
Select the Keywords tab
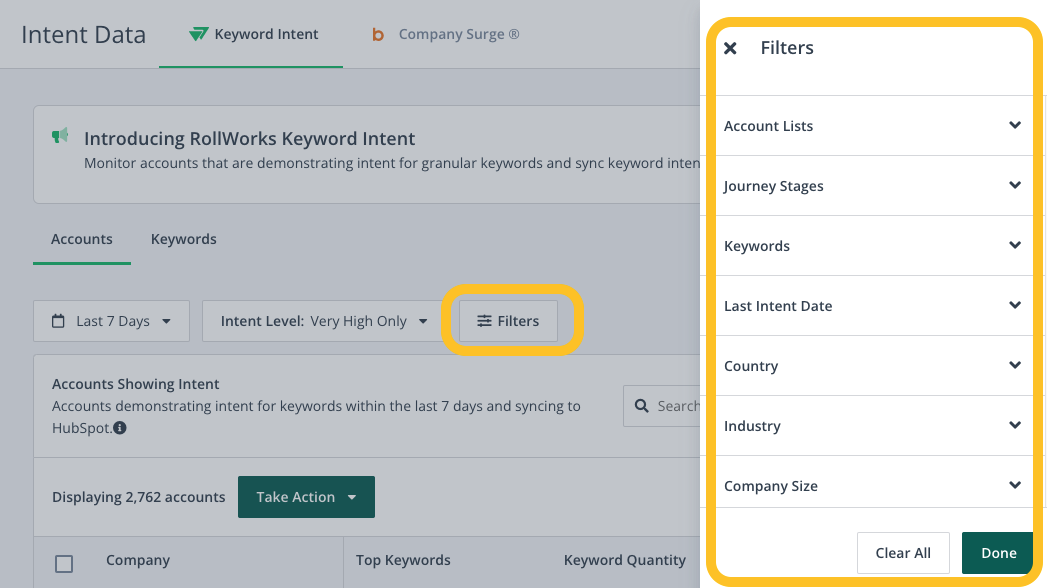coord(184,239)
